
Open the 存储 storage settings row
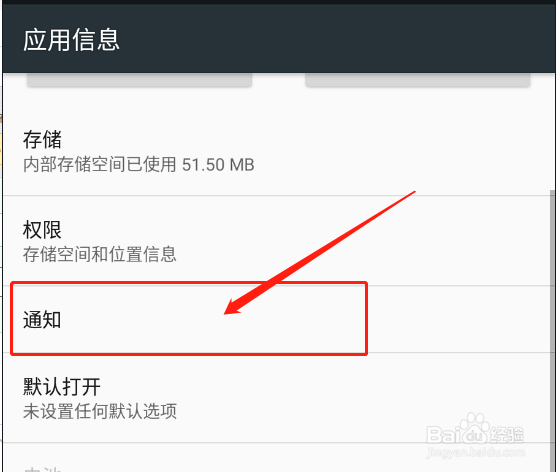point(278,151)
